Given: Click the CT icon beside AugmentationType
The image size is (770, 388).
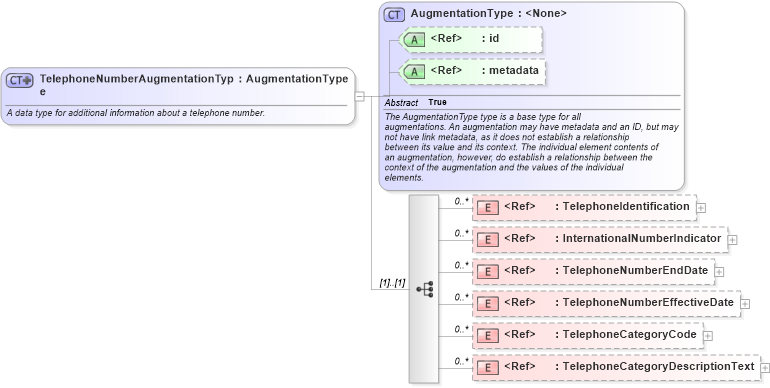Looking at the screenshot, I should 394,15.
